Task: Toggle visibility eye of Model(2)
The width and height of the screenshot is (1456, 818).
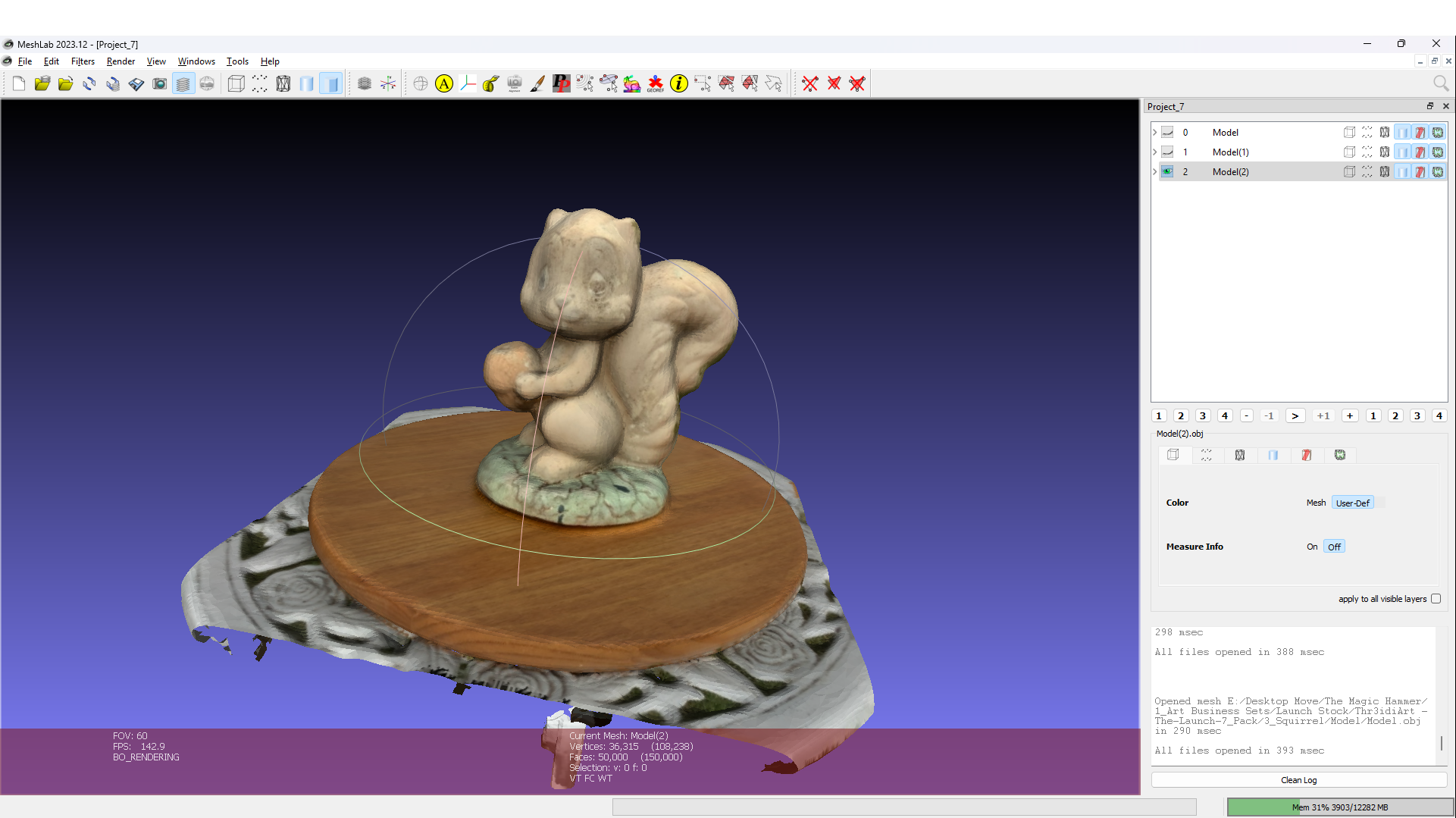Action: (x=1167, y=171)
